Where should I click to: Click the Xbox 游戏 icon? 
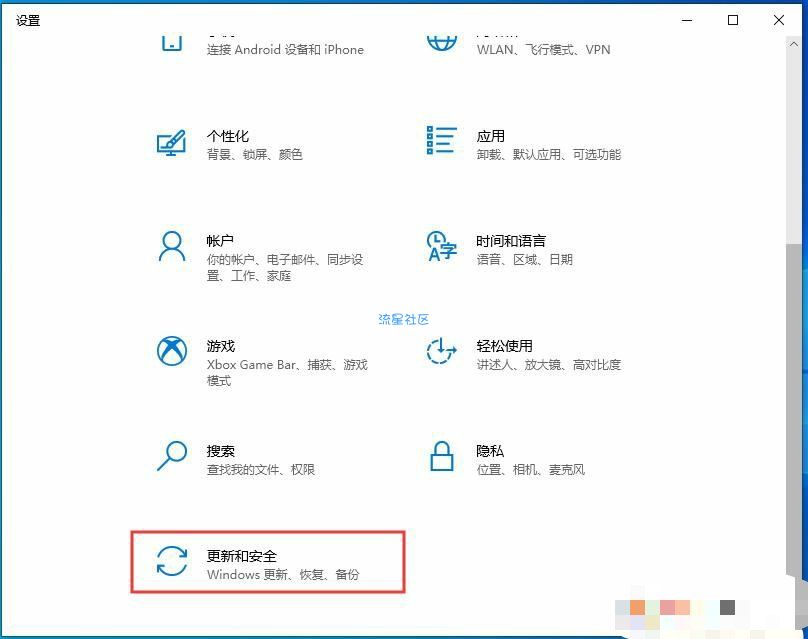(172, 351)
